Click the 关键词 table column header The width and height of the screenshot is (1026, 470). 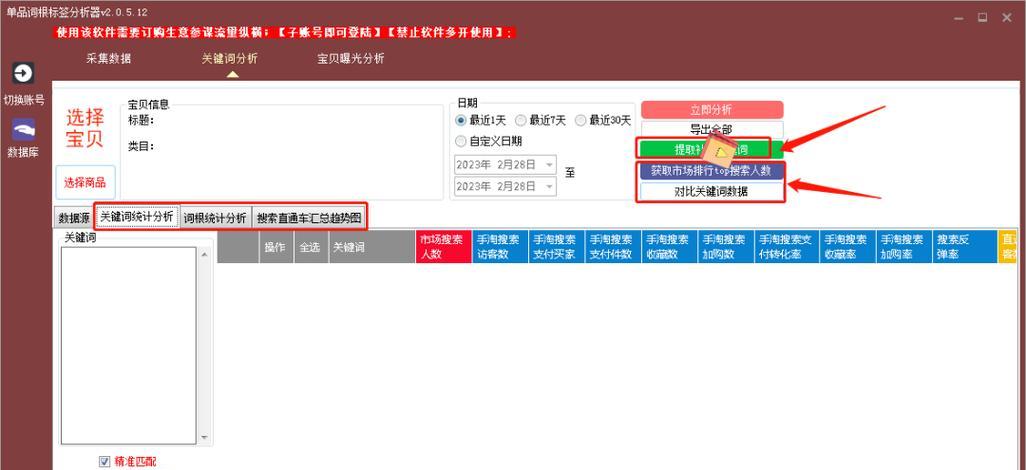coord(371,247)
